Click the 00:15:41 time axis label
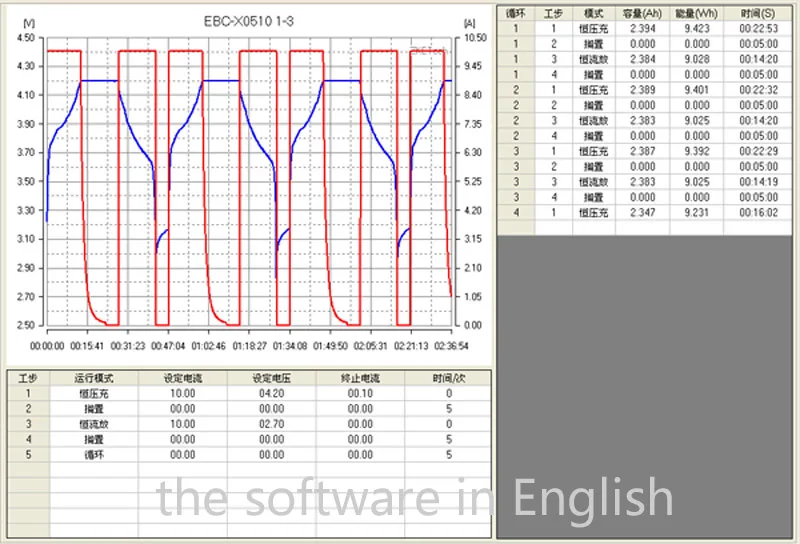800x544 pixels. tap(87, 346)
